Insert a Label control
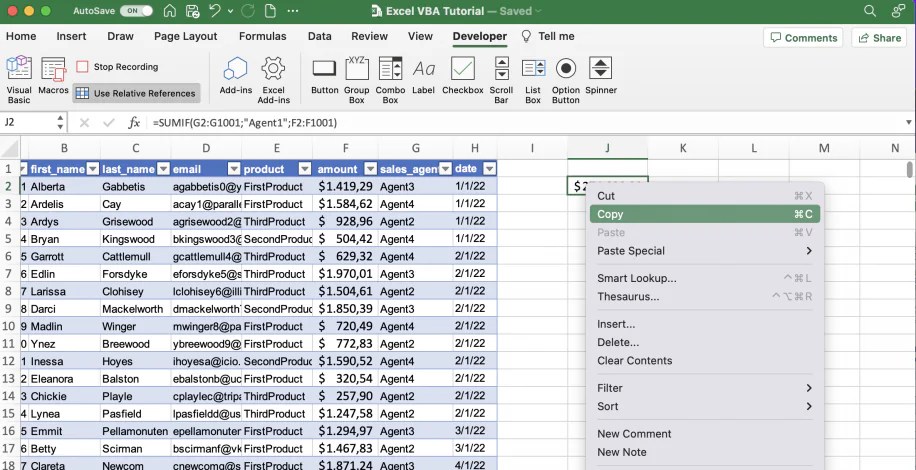Viewport: 916px width, 470px height. [x=424, y=75]
